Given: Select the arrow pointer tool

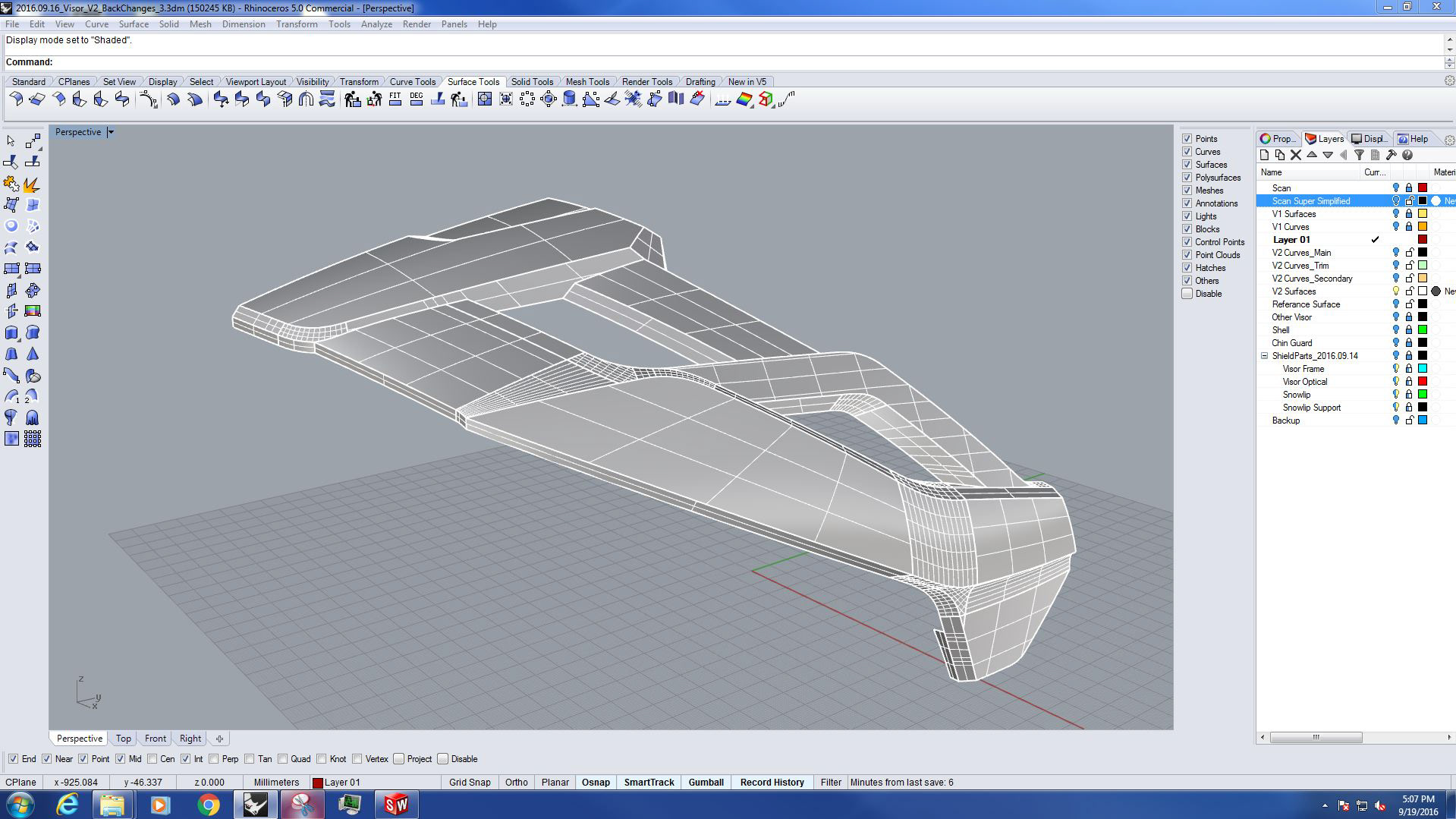Looking at the screenshot, I should click(11, 141).
